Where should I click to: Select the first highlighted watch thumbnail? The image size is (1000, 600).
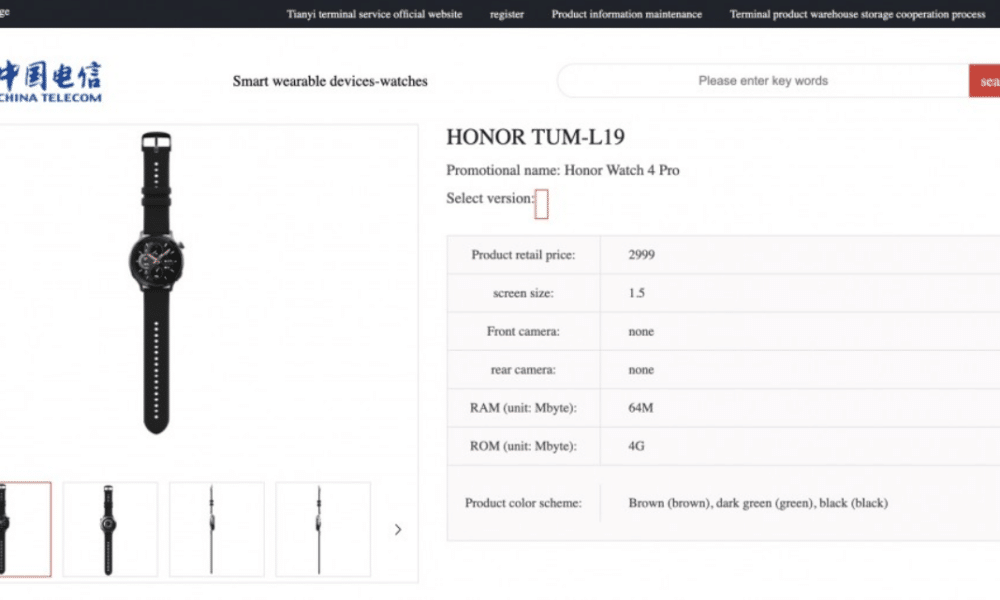point(25,529)
